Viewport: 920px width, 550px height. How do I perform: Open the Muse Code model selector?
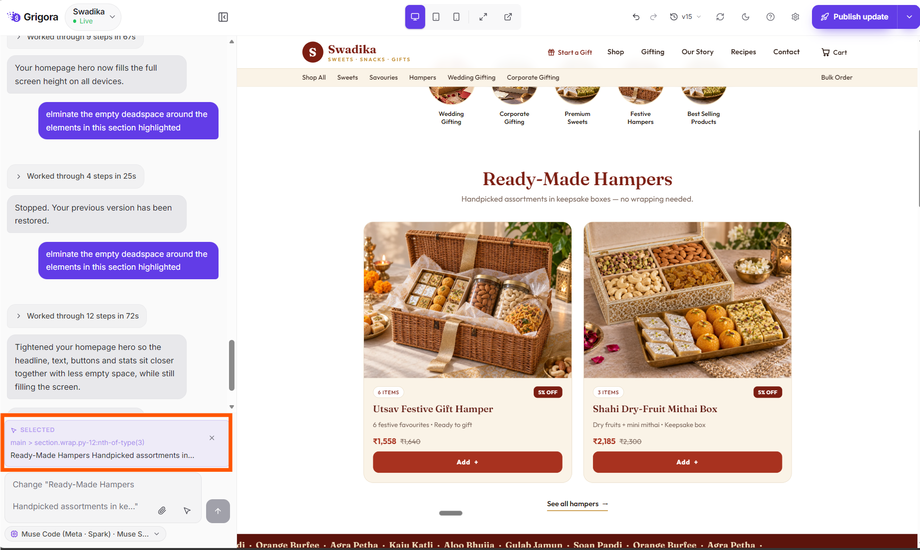[x=86, y=534]
